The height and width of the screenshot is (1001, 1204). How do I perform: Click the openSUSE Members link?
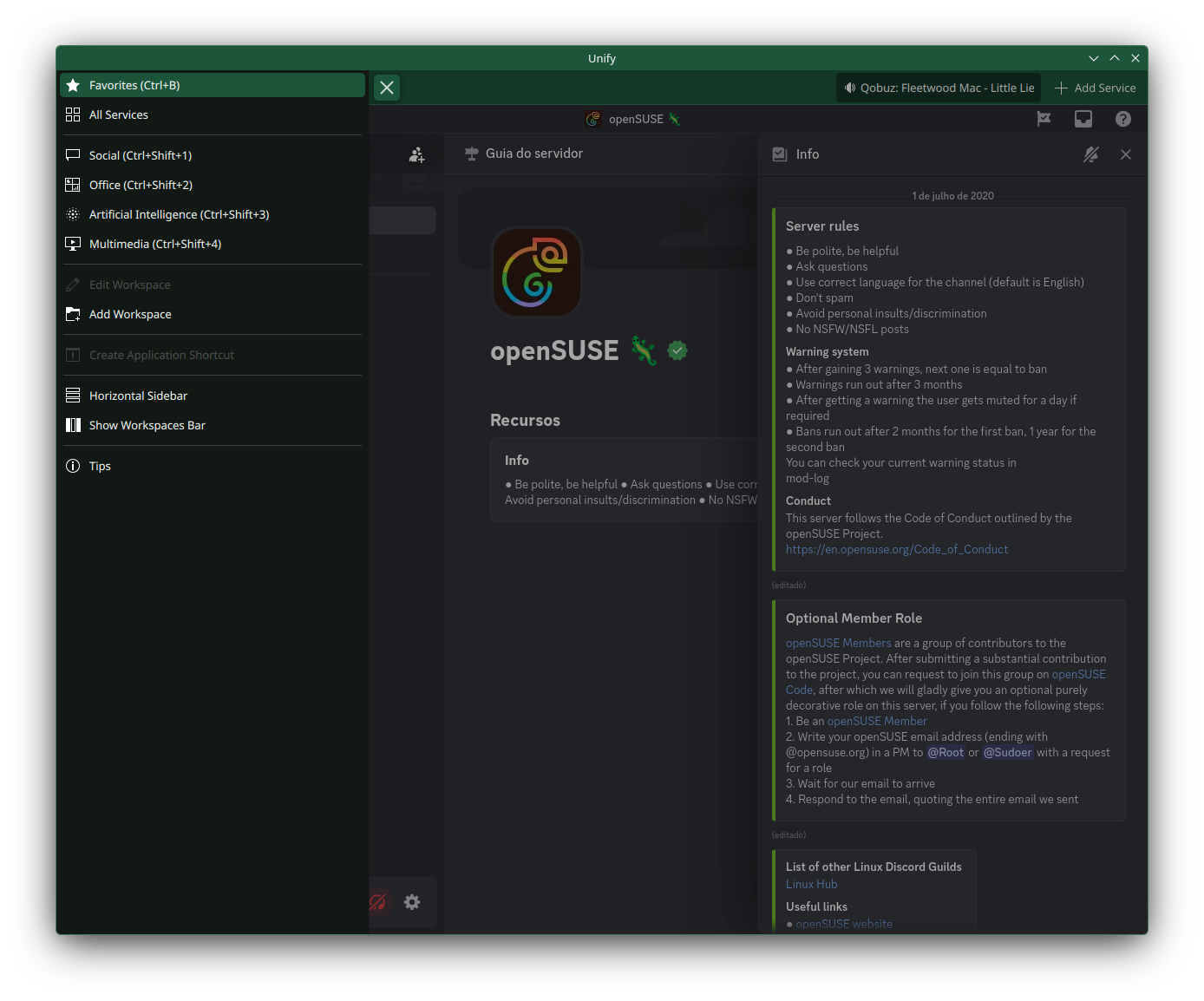tap(839, 643)
